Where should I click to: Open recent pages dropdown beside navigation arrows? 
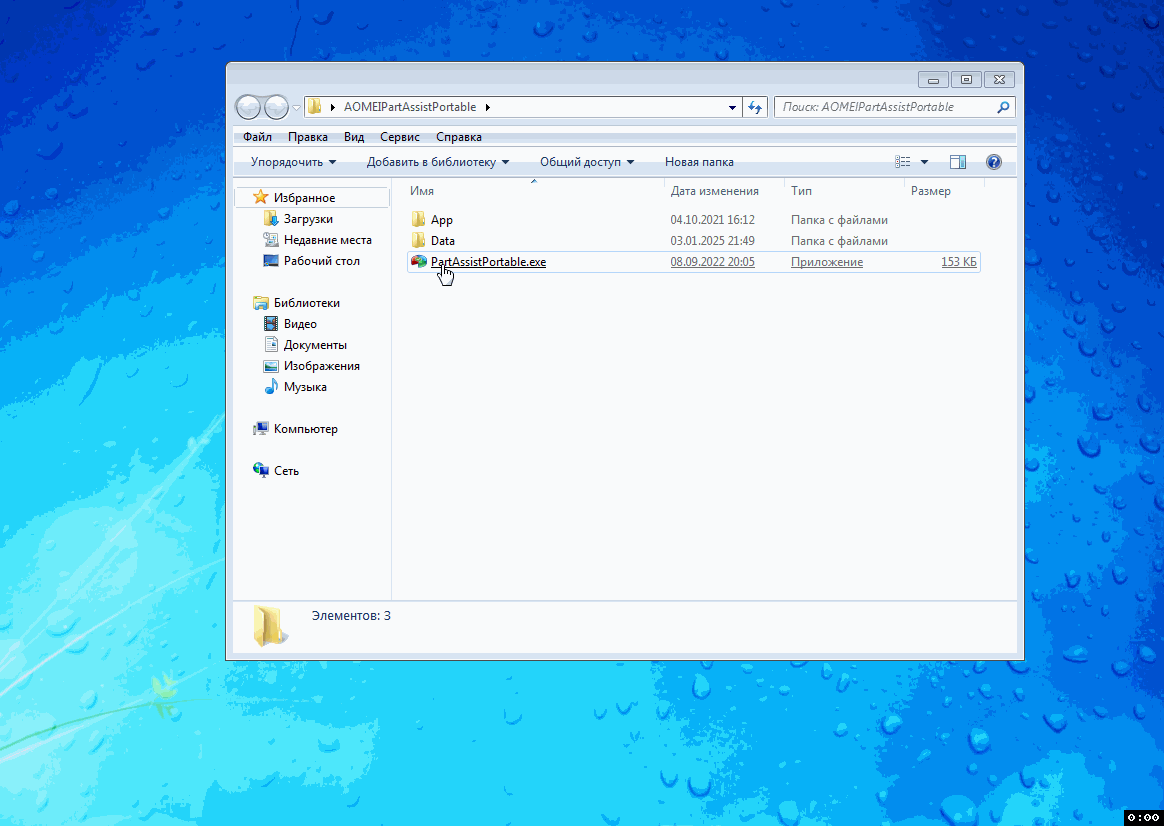coord(296,108)
